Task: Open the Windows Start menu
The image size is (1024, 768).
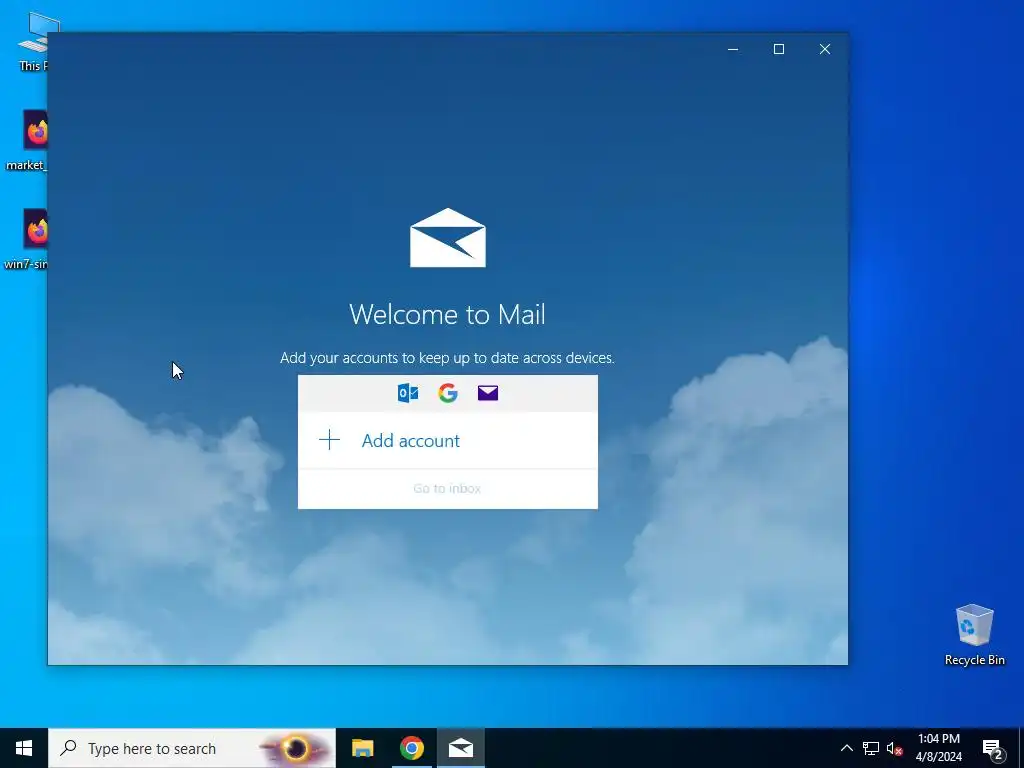Action: [24, 748]
